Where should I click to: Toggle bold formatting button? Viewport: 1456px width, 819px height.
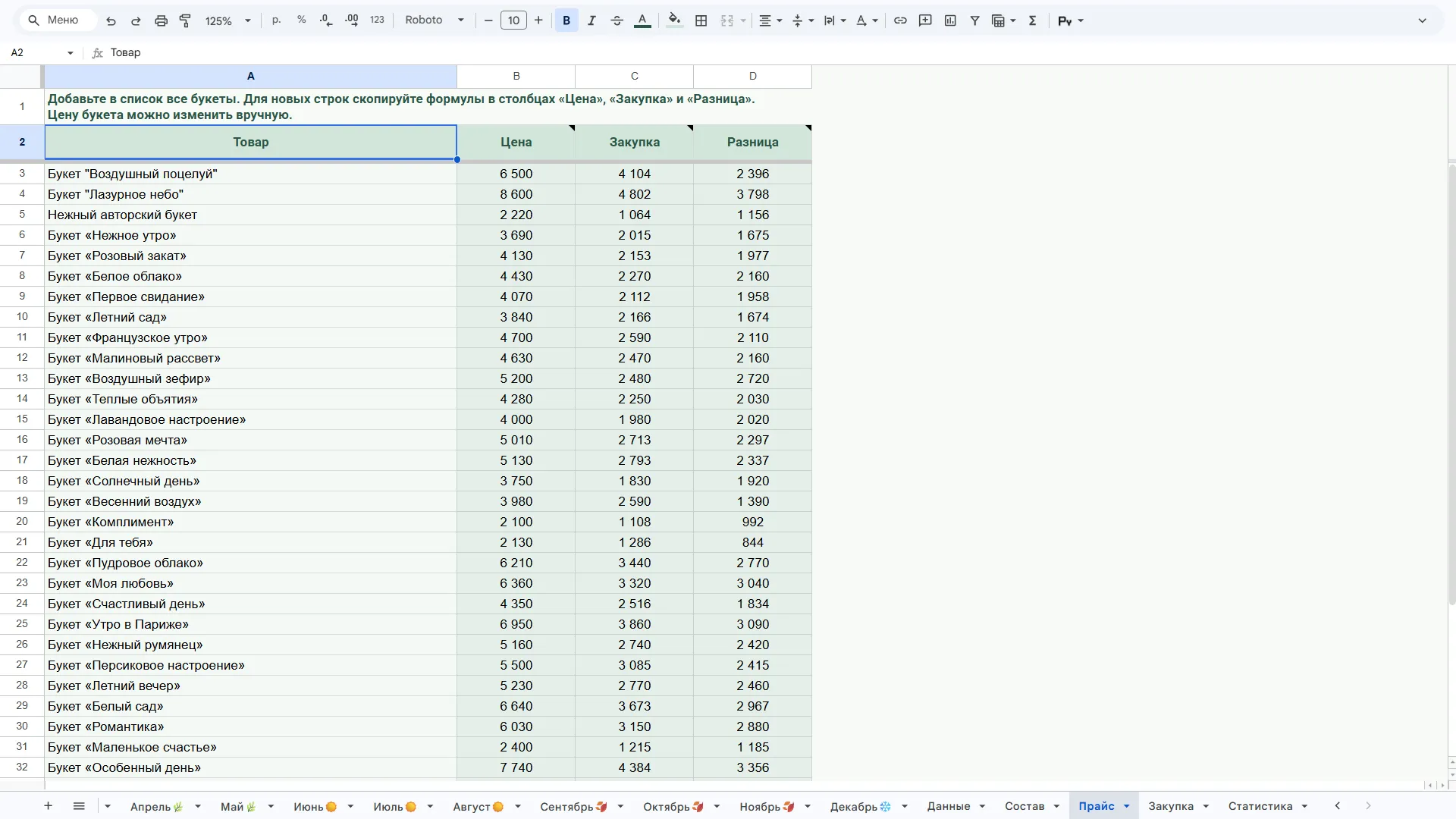tap(566, 20)
